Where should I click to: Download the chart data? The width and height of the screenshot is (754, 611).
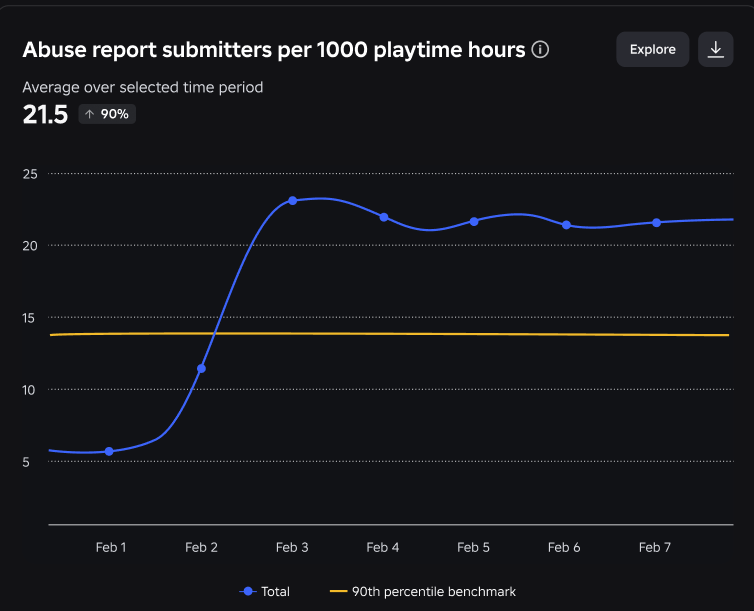[716, 50]
